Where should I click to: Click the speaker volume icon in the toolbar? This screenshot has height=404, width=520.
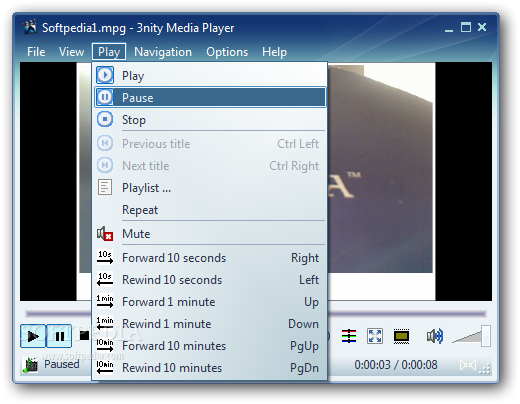pyautogui.click(x=435, y=336)
